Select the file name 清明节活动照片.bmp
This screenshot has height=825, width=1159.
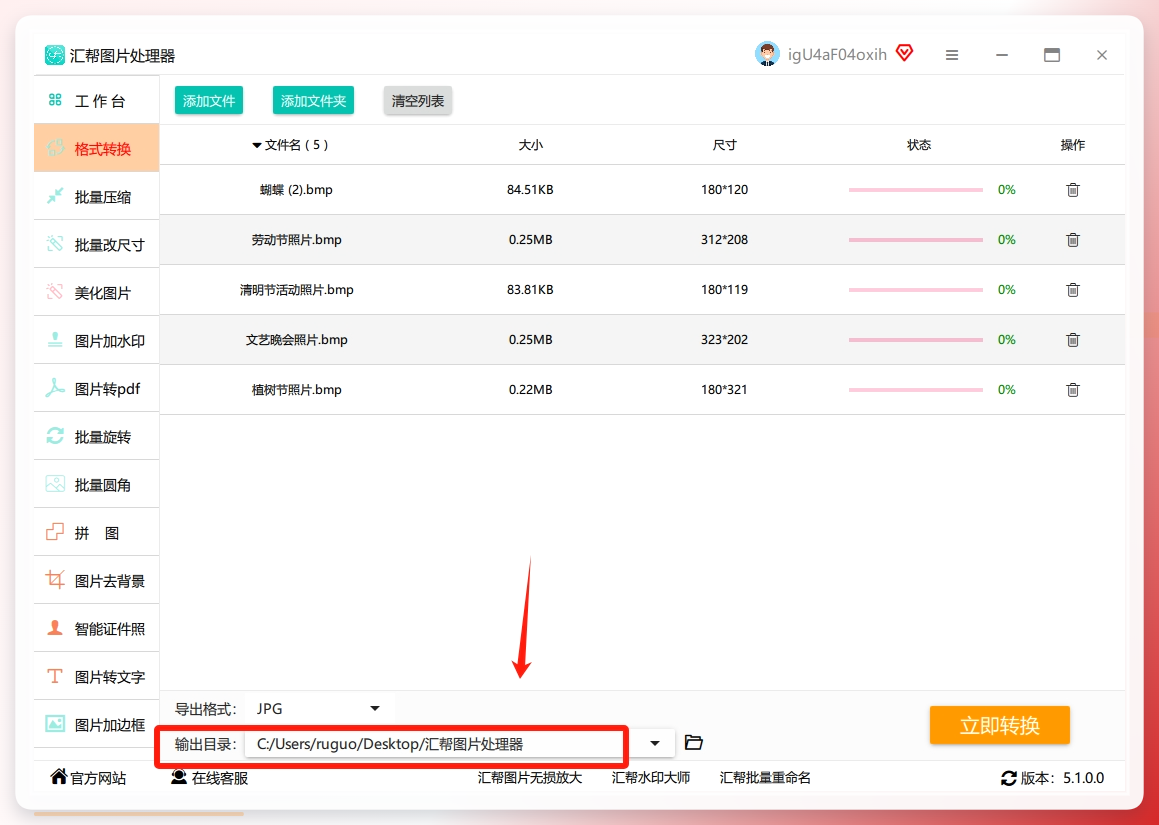coord(297,290)
